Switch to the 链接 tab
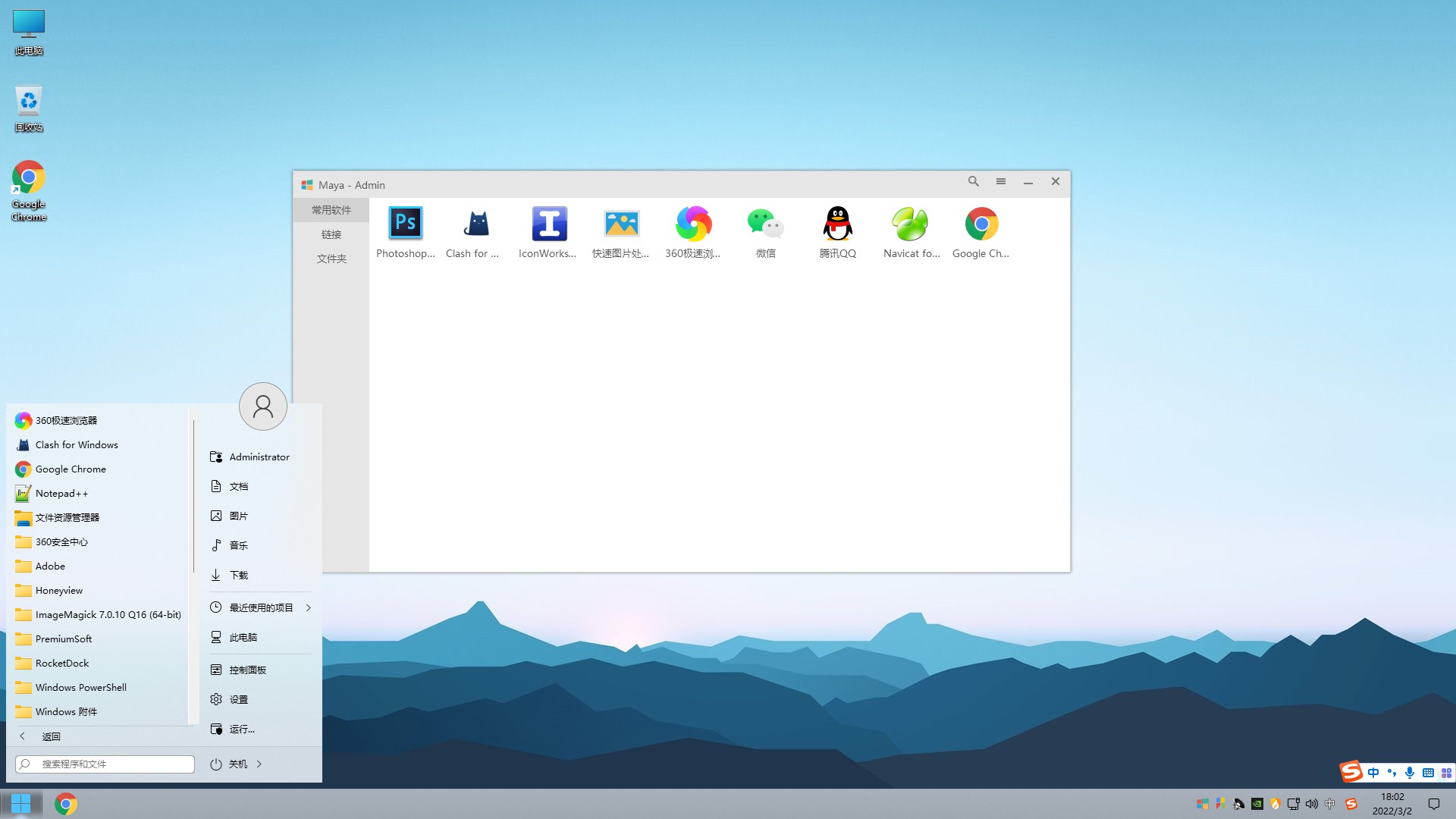1456x819 pixels. click(331, 234)
